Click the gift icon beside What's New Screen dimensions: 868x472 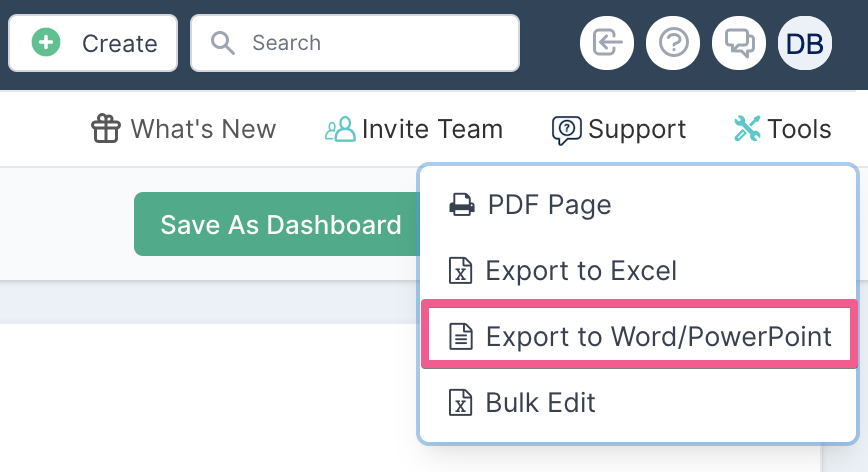(x=106, y=128)
